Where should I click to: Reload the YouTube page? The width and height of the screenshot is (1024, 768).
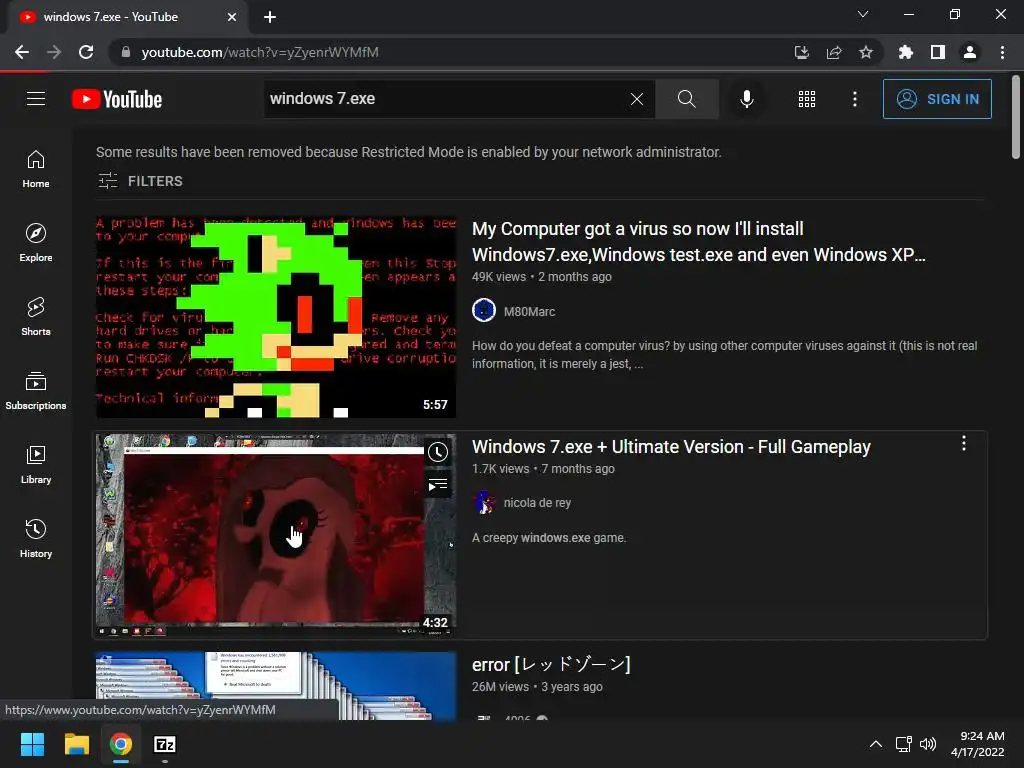coord(86,52)
